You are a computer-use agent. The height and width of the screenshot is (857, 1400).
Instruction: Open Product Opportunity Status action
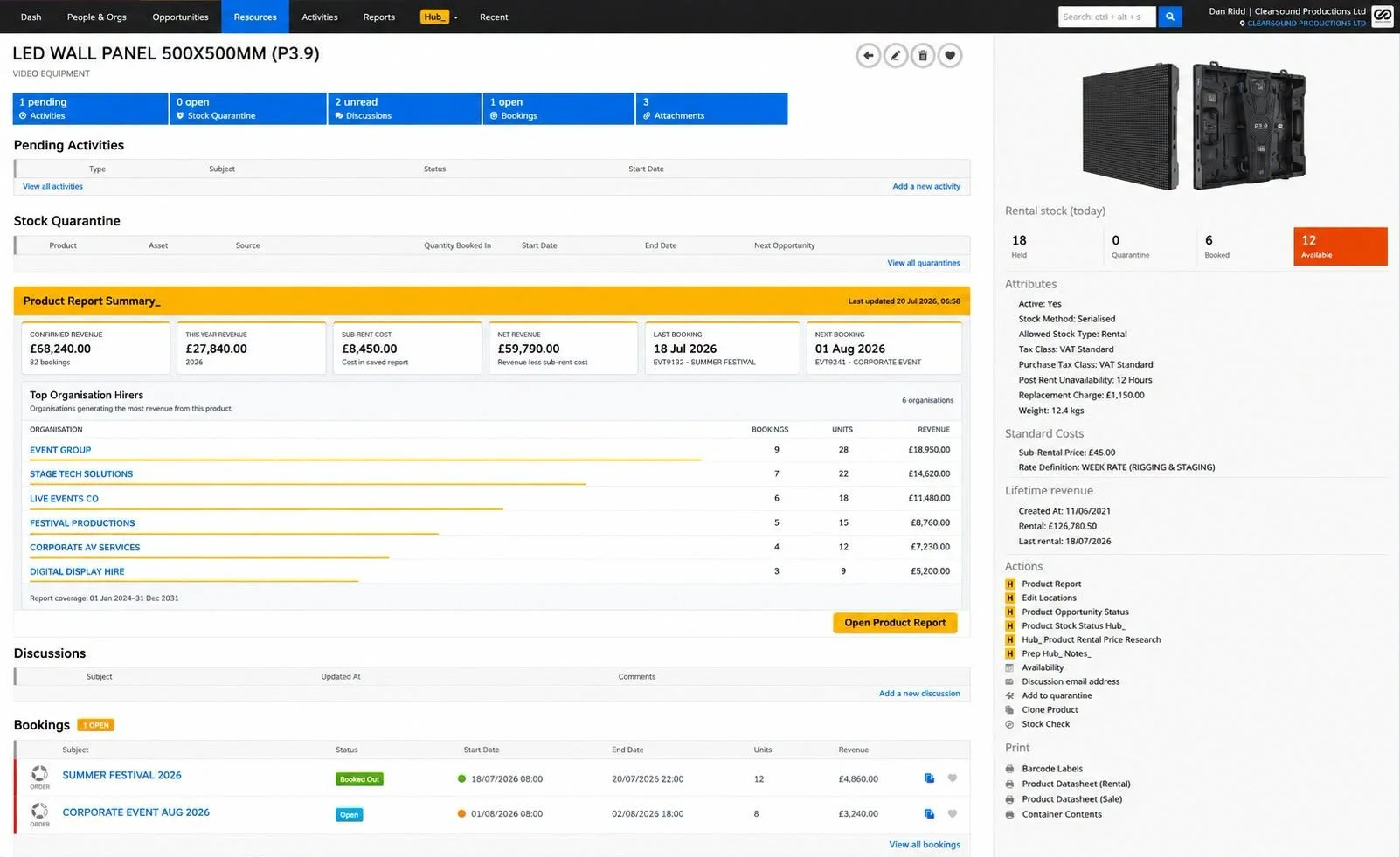1075,612
